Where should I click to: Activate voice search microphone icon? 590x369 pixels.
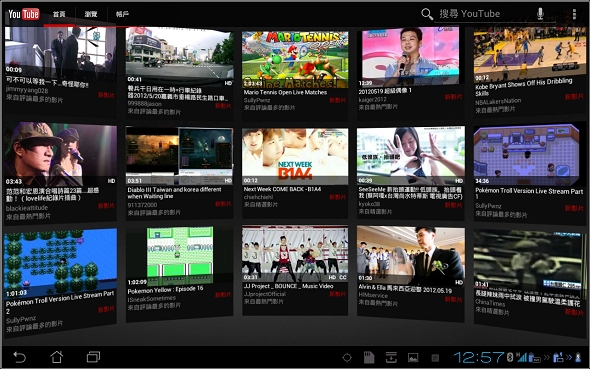[x=540, y=14]
